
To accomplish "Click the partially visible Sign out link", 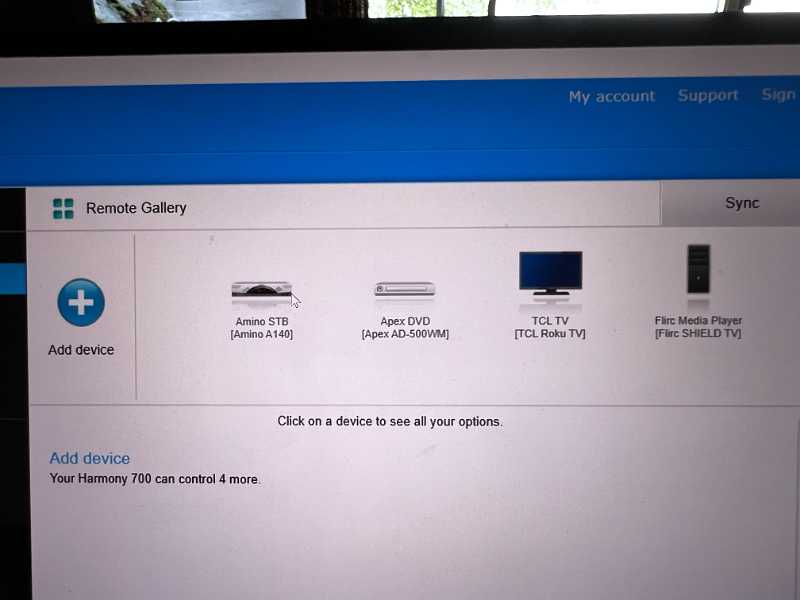I will (778, 95).
